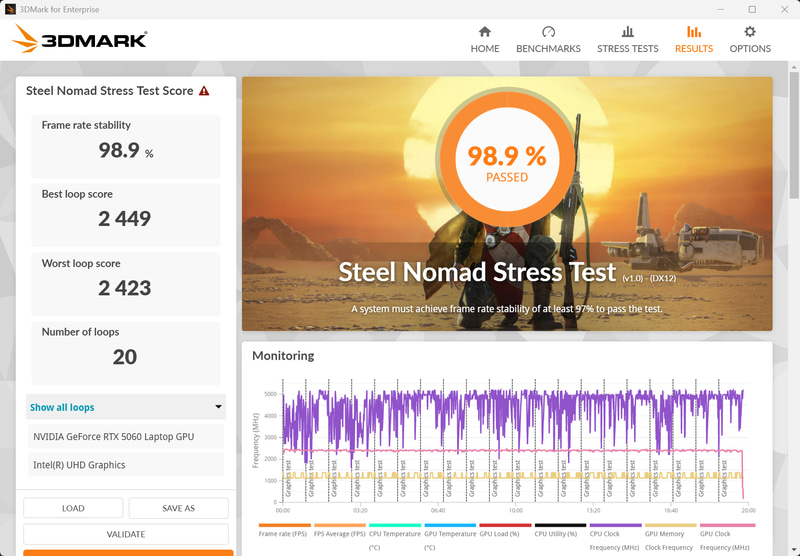Screen dimensions: 800x556
Task: Toggle GPU Memory Clock Frequency legend swatch
Action: (670, 525)
